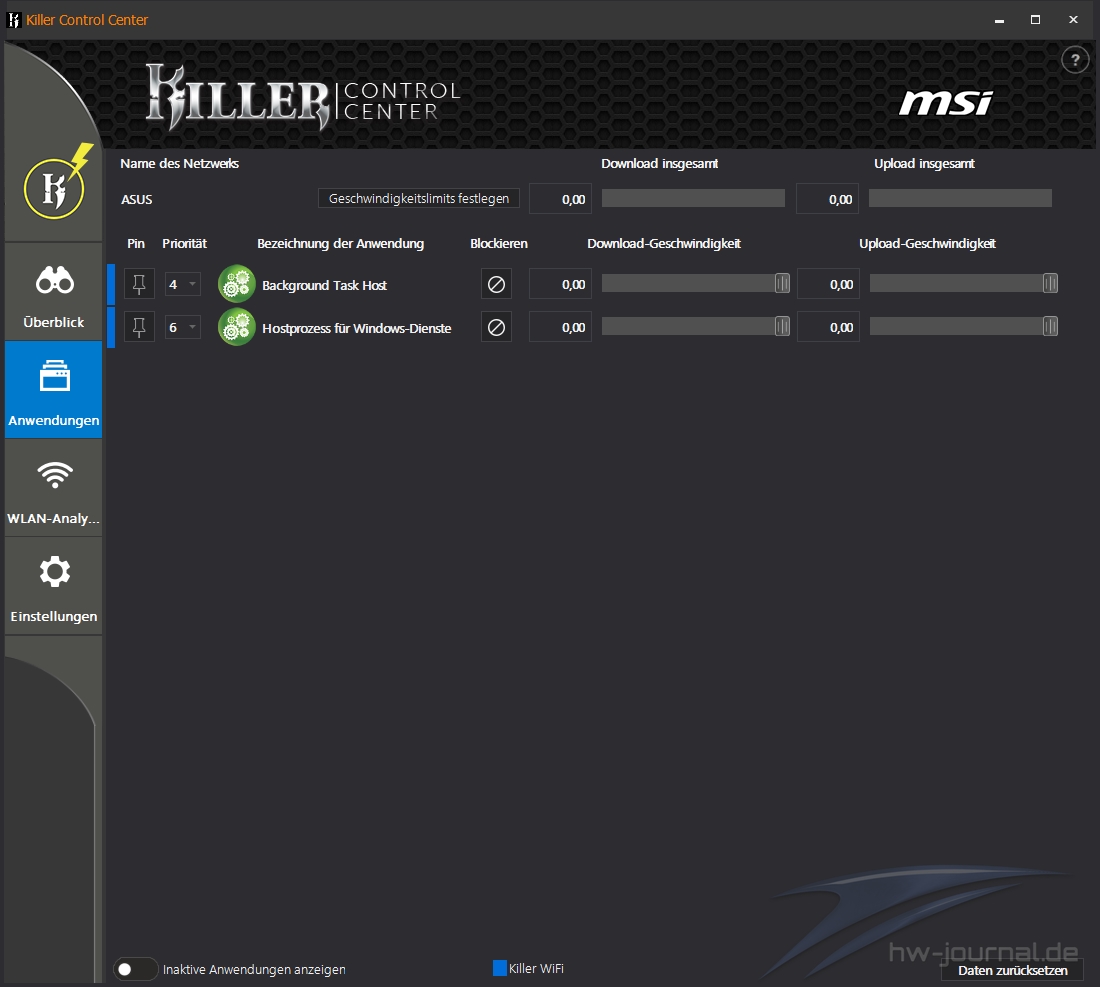1100x987 pixels.
Task: Maximize the Killer Control Center window
Action: (1035, 20)
